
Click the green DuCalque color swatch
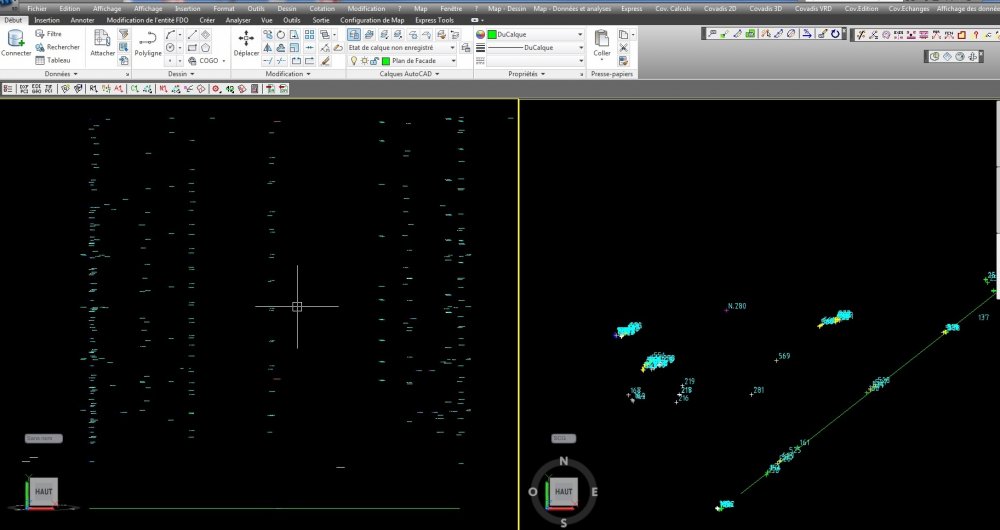[492, 34]
